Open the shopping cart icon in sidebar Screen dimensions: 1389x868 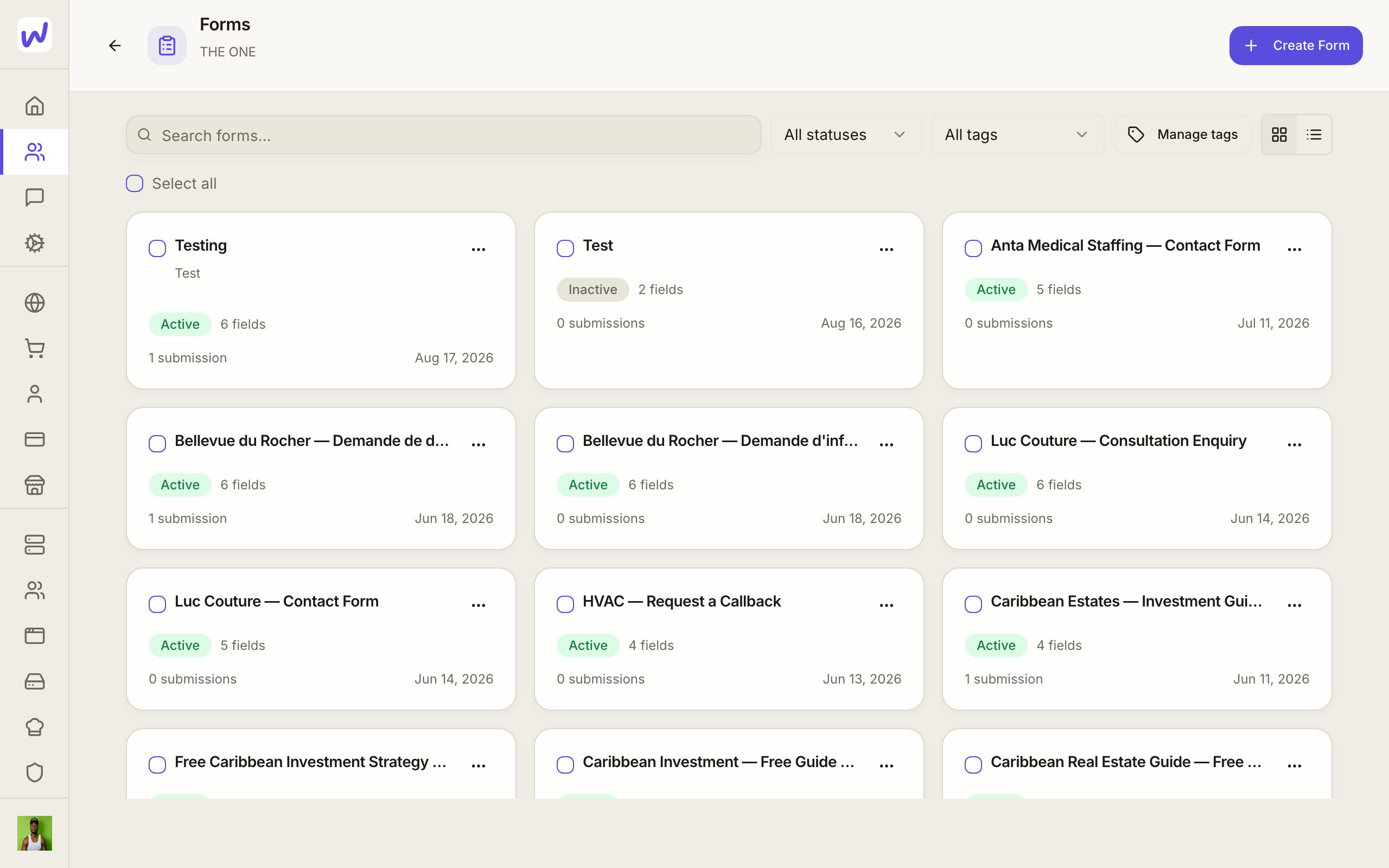[x=34, y=348]
